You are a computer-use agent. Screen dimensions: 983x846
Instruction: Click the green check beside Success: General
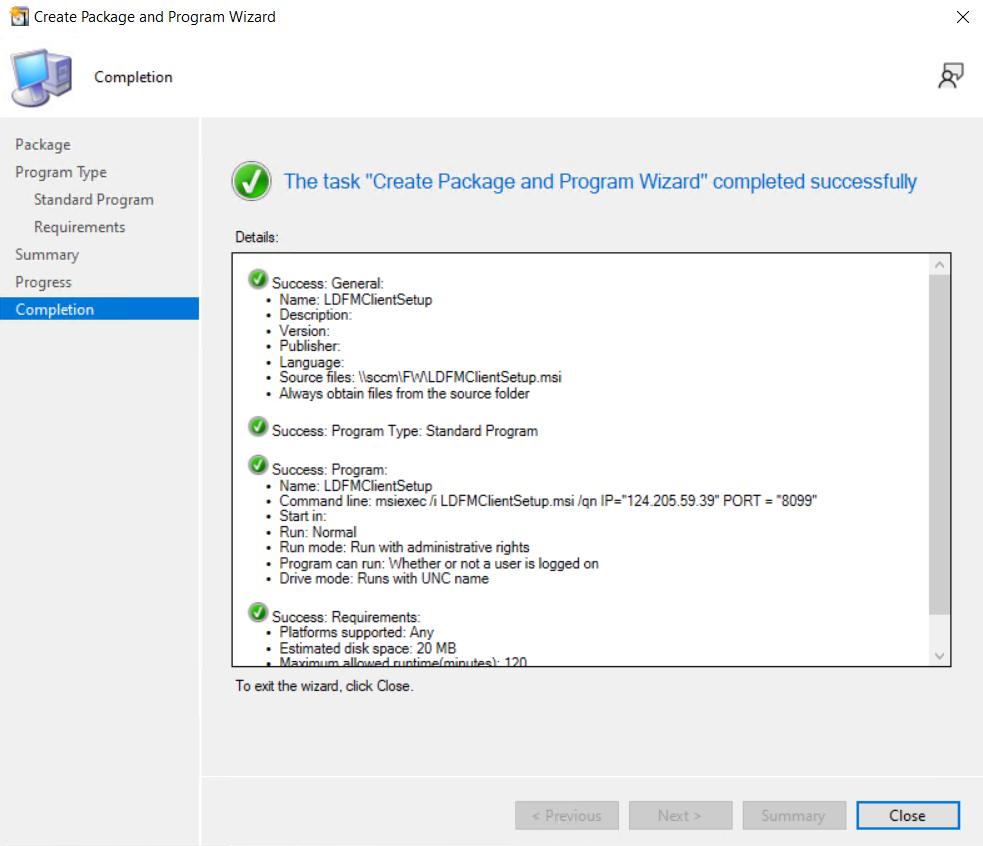coord(258,280)
